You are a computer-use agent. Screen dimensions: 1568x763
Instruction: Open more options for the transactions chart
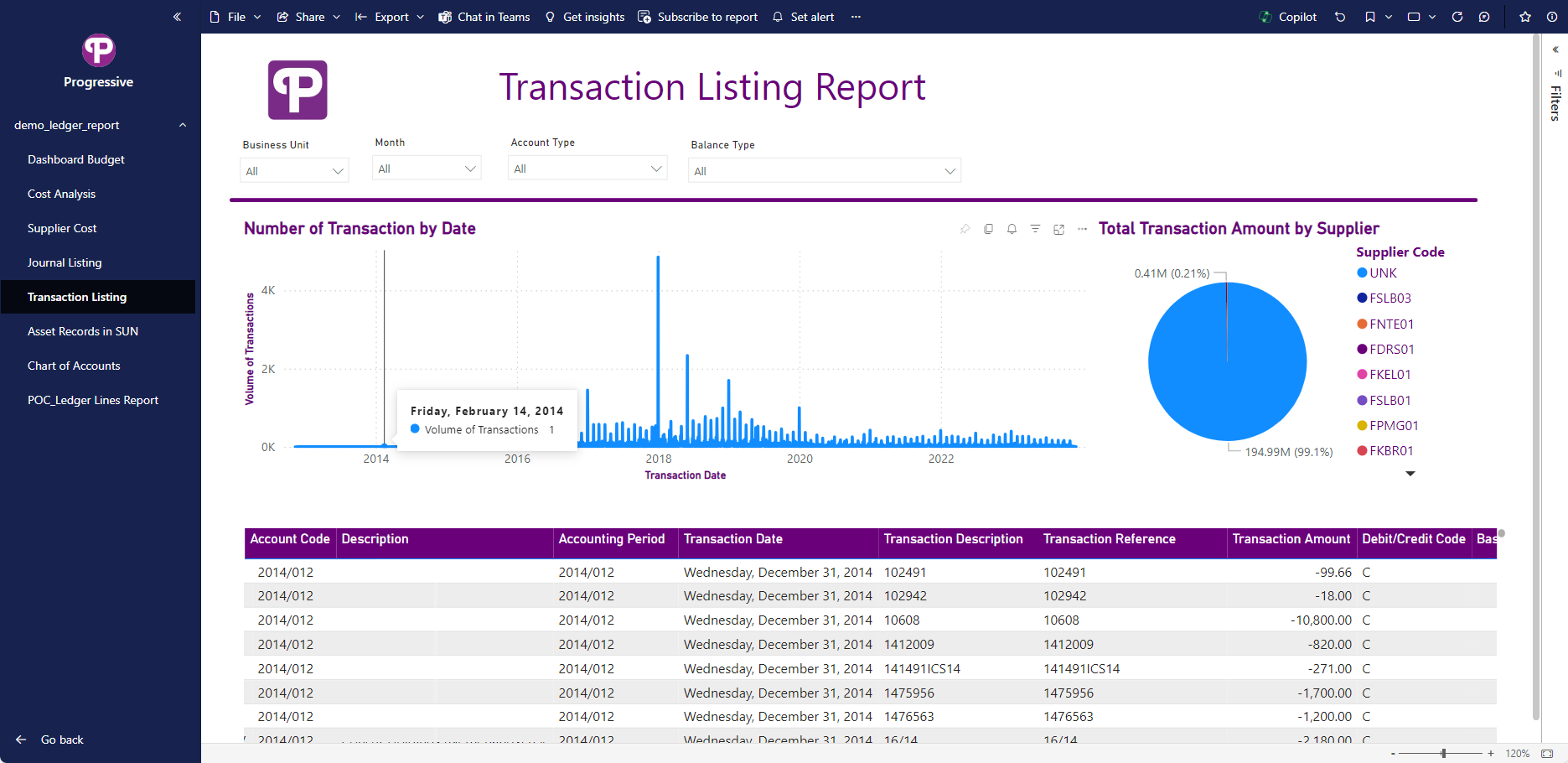[x=1082, y=228]
